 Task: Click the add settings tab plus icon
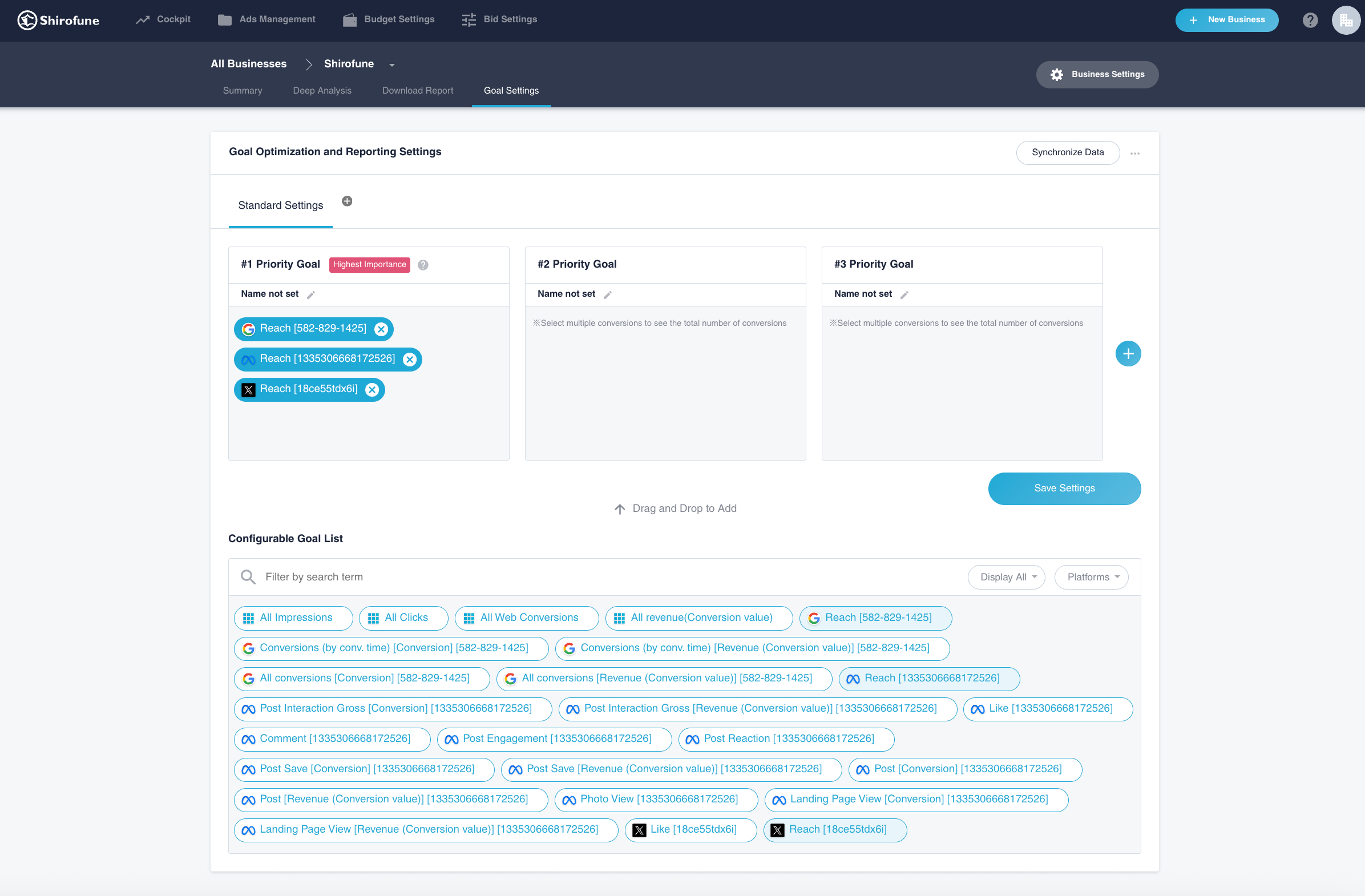347,201
